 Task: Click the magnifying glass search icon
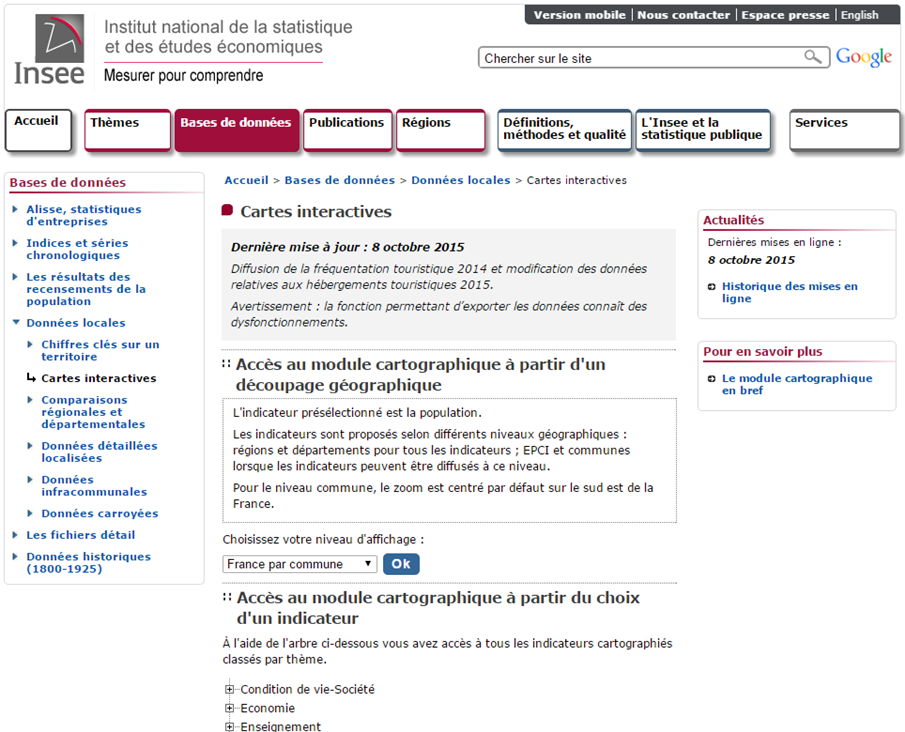[x=813, y=57]
